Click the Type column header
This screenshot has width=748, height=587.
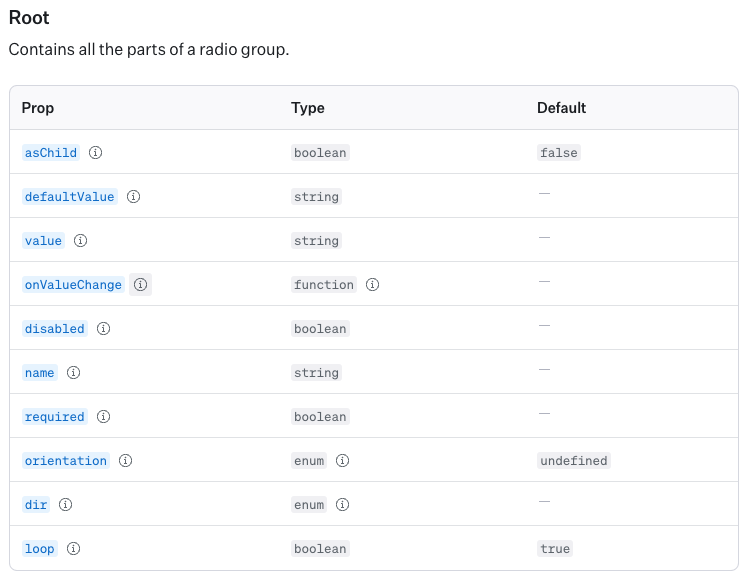pyautogui.click(x=308, y=108)
